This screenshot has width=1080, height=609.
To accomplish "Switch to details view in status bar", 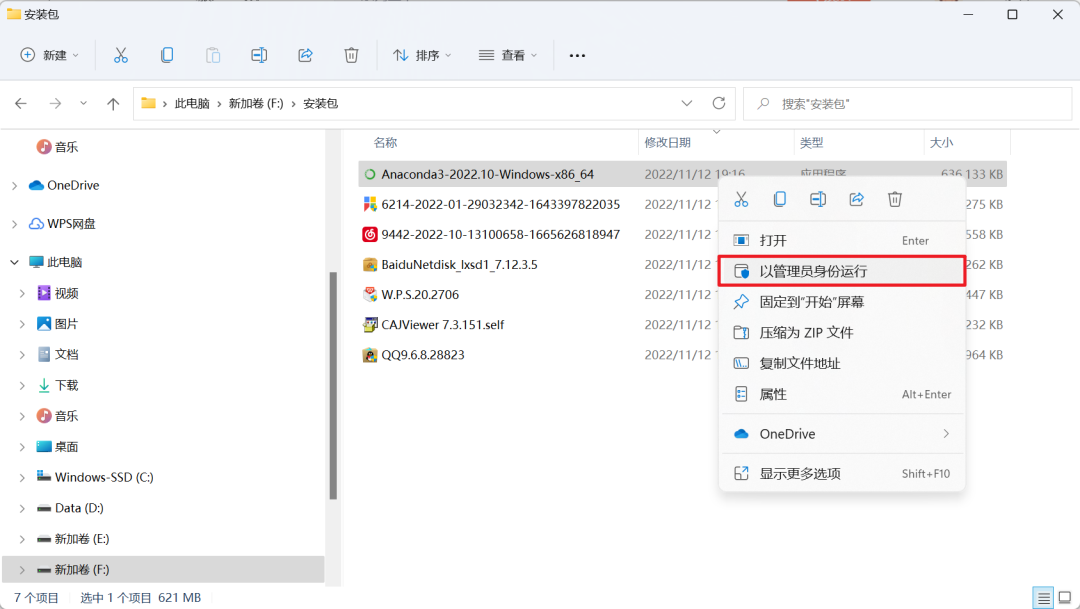I will click(1043, 597).
